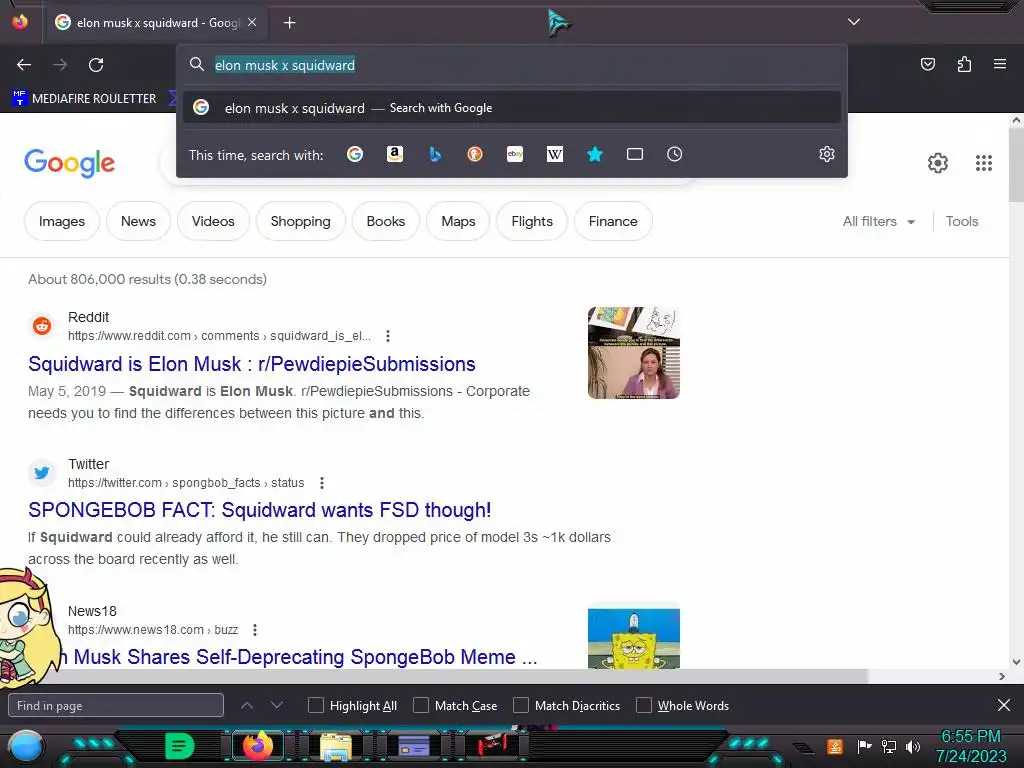
Task: Enable the Highlight All checkbox
Action: point(315,705)
